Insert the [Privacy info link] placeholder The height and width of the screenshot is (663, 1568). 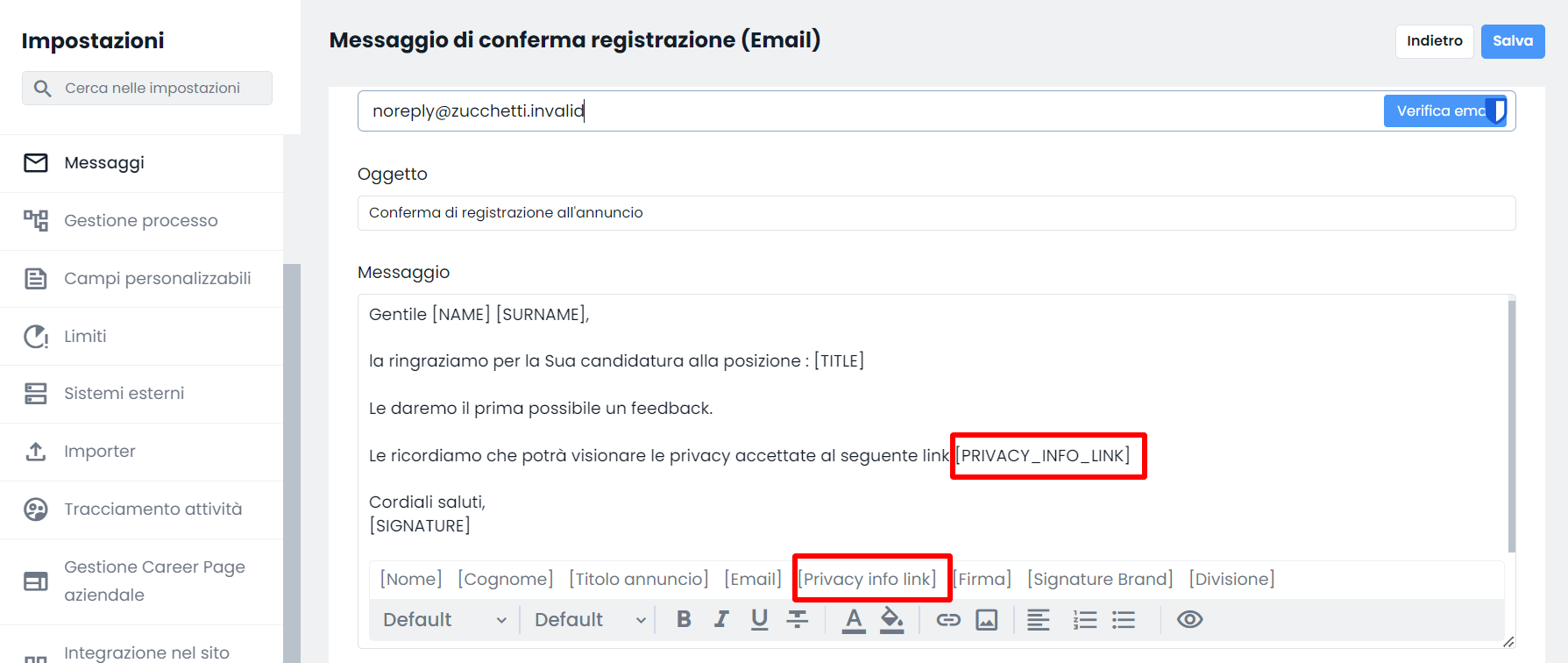(x=867, y=579)
